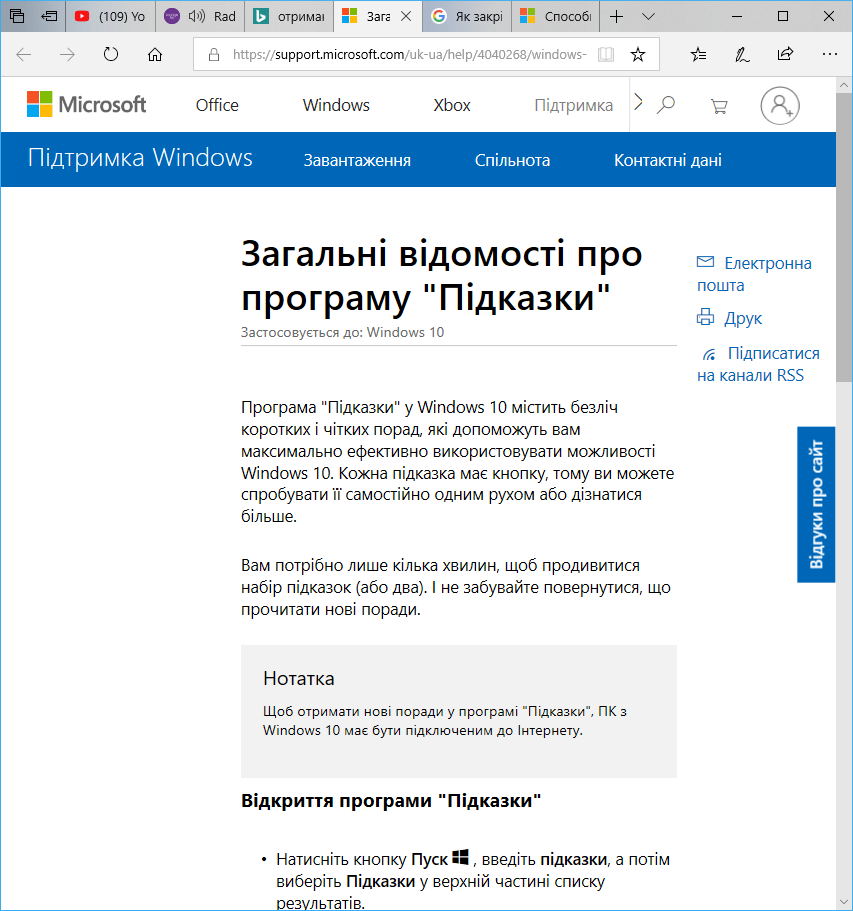Screen dimensions: 853x911
Task: Share this page
Action: pyautogui.click(x=785, y=54)
